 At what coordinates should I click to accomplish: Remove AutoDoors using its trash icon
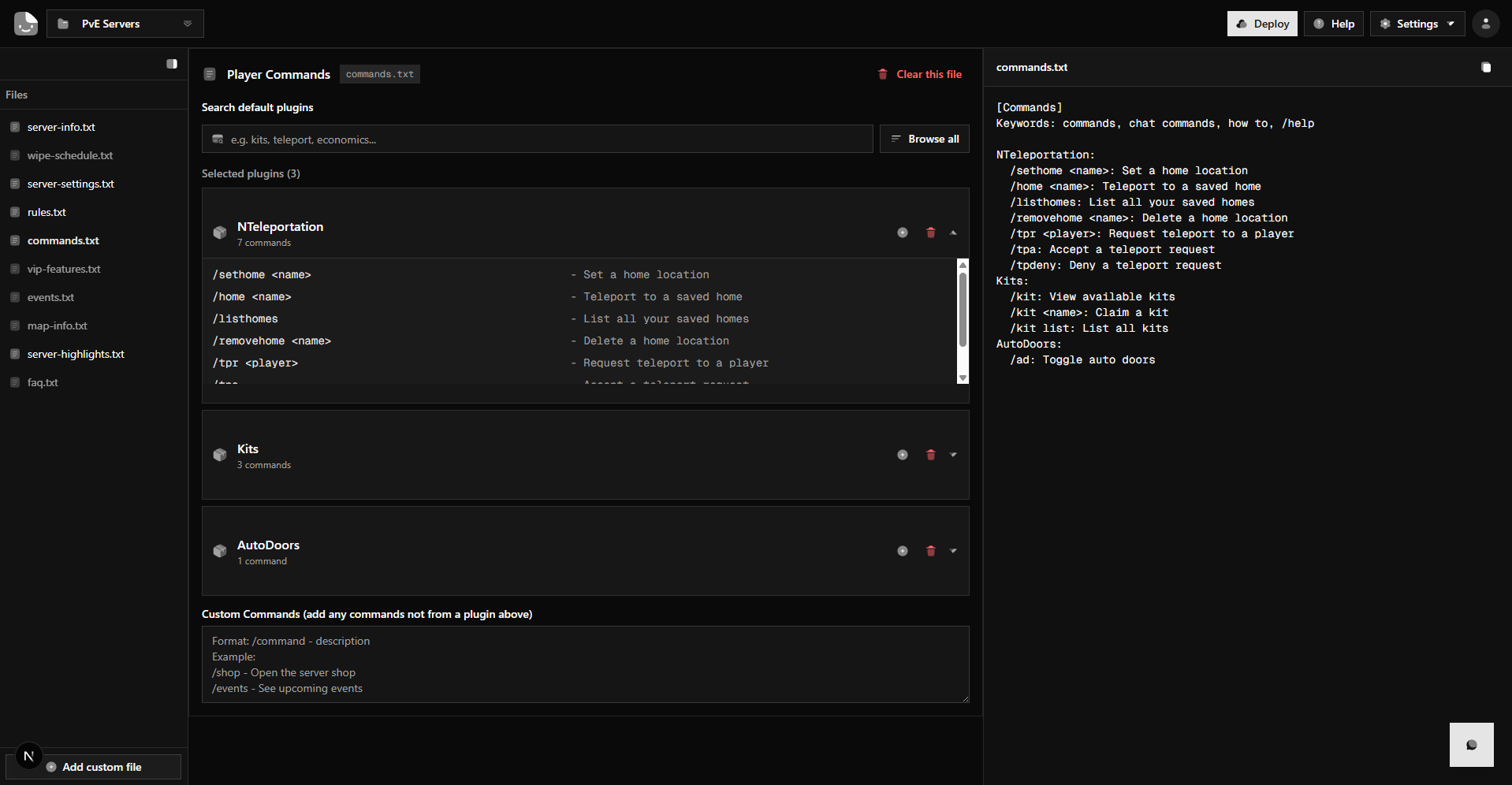(x=930, y=551)
